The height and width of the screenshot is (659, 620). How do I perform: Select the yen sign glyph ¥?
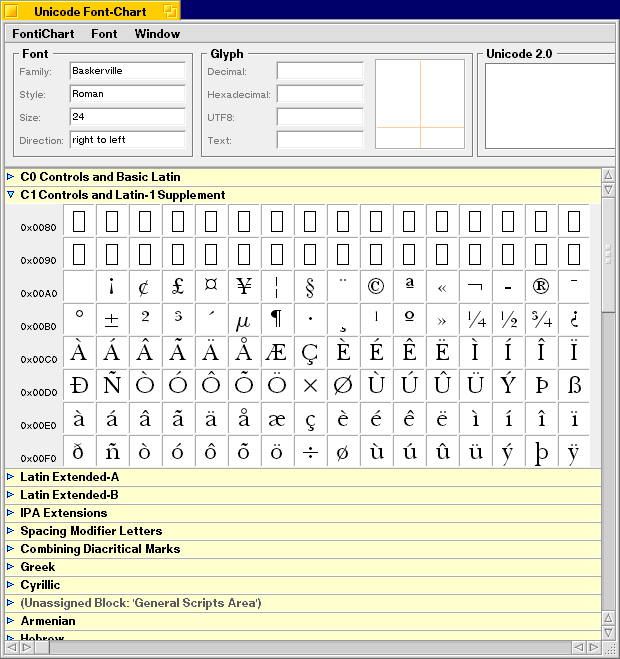coord(244,286)
